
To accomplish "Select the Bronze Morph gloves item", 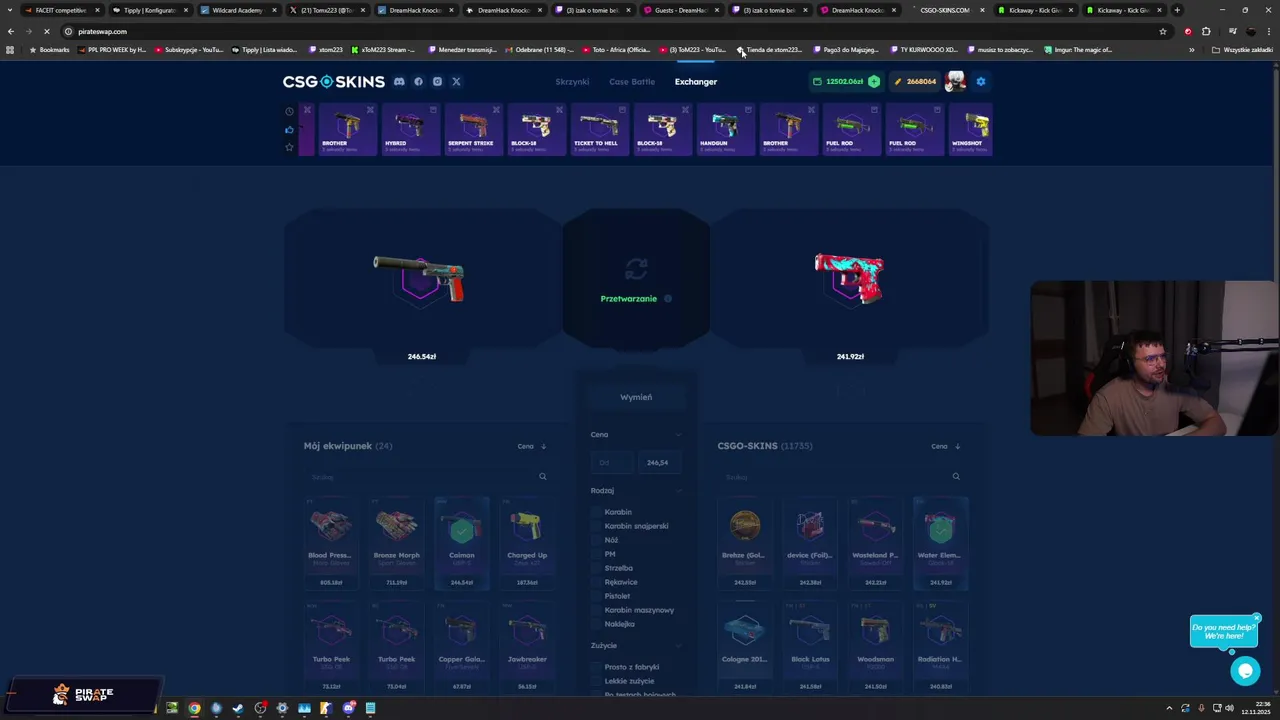I will coord(396,542).
